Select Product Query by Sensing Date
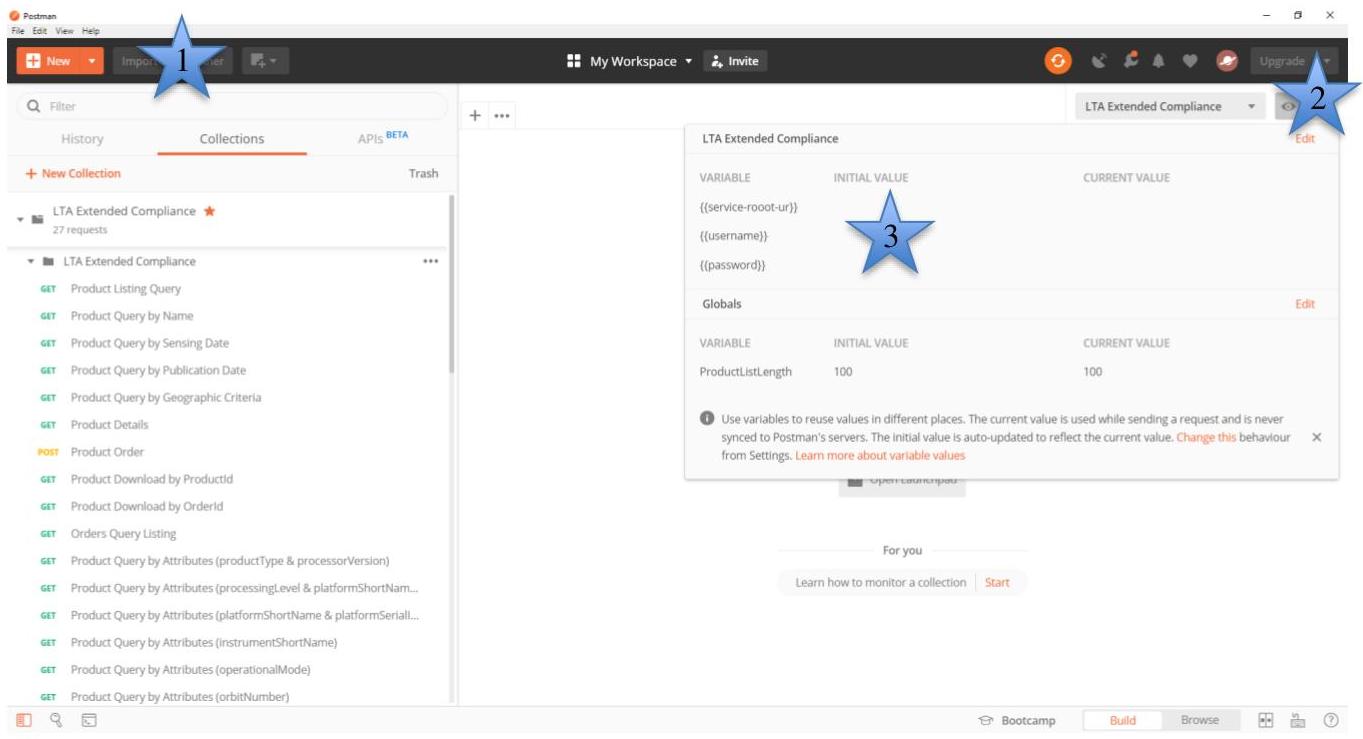1363x739 pixels. pos(150,343)
